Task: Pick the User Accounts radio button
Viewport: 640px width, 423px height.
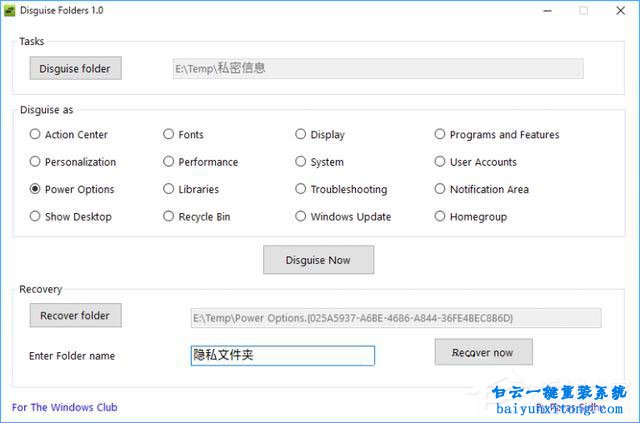Action: tap(440, 161)
